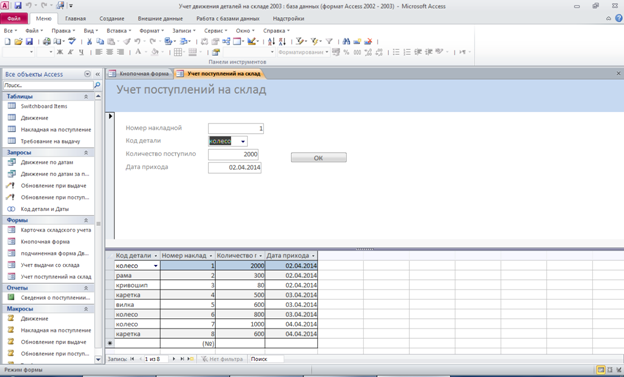Go to first record in navigator

(132, 359)
